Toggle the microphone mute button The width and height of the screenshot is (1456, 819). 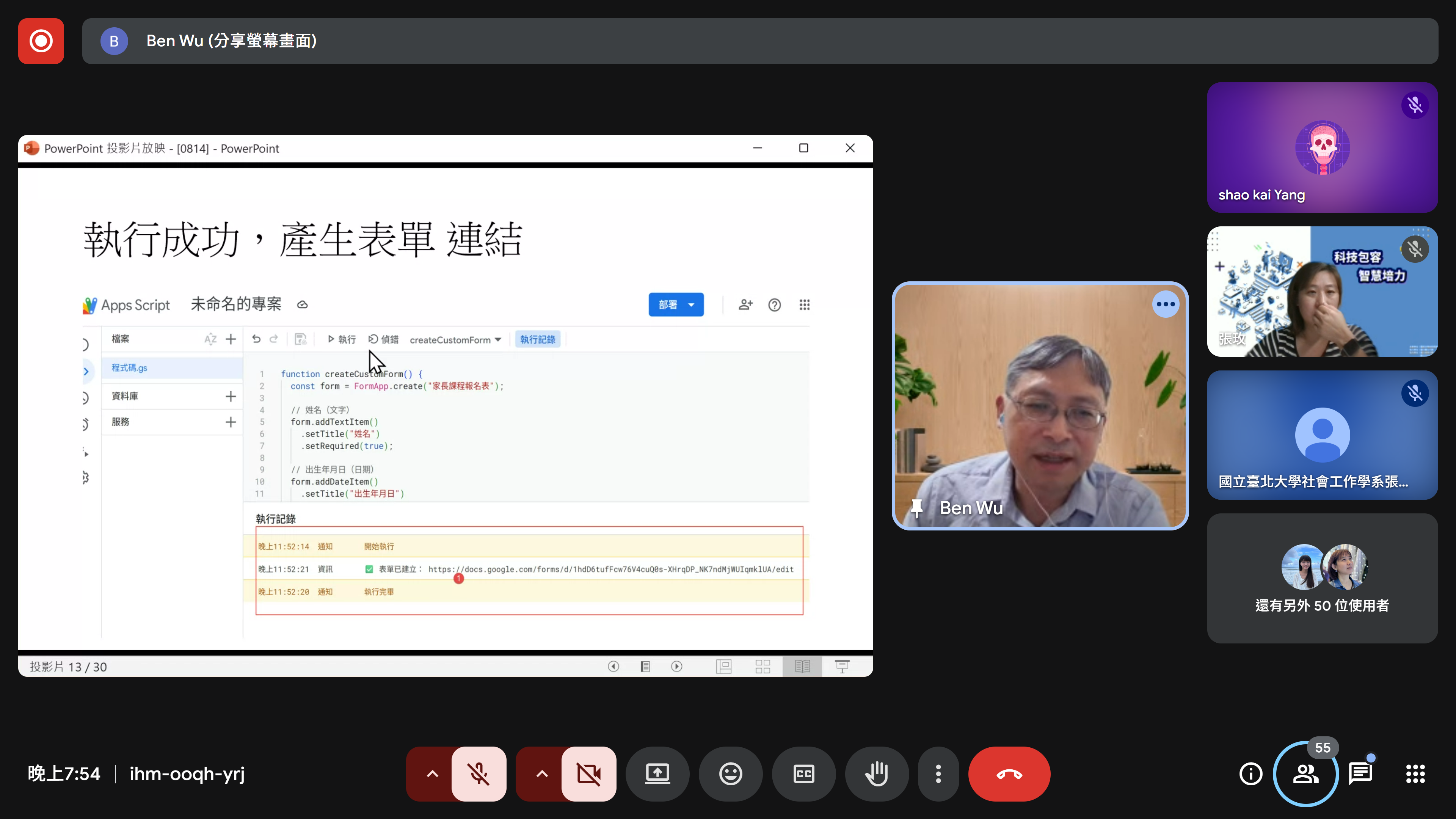point(479,774)
